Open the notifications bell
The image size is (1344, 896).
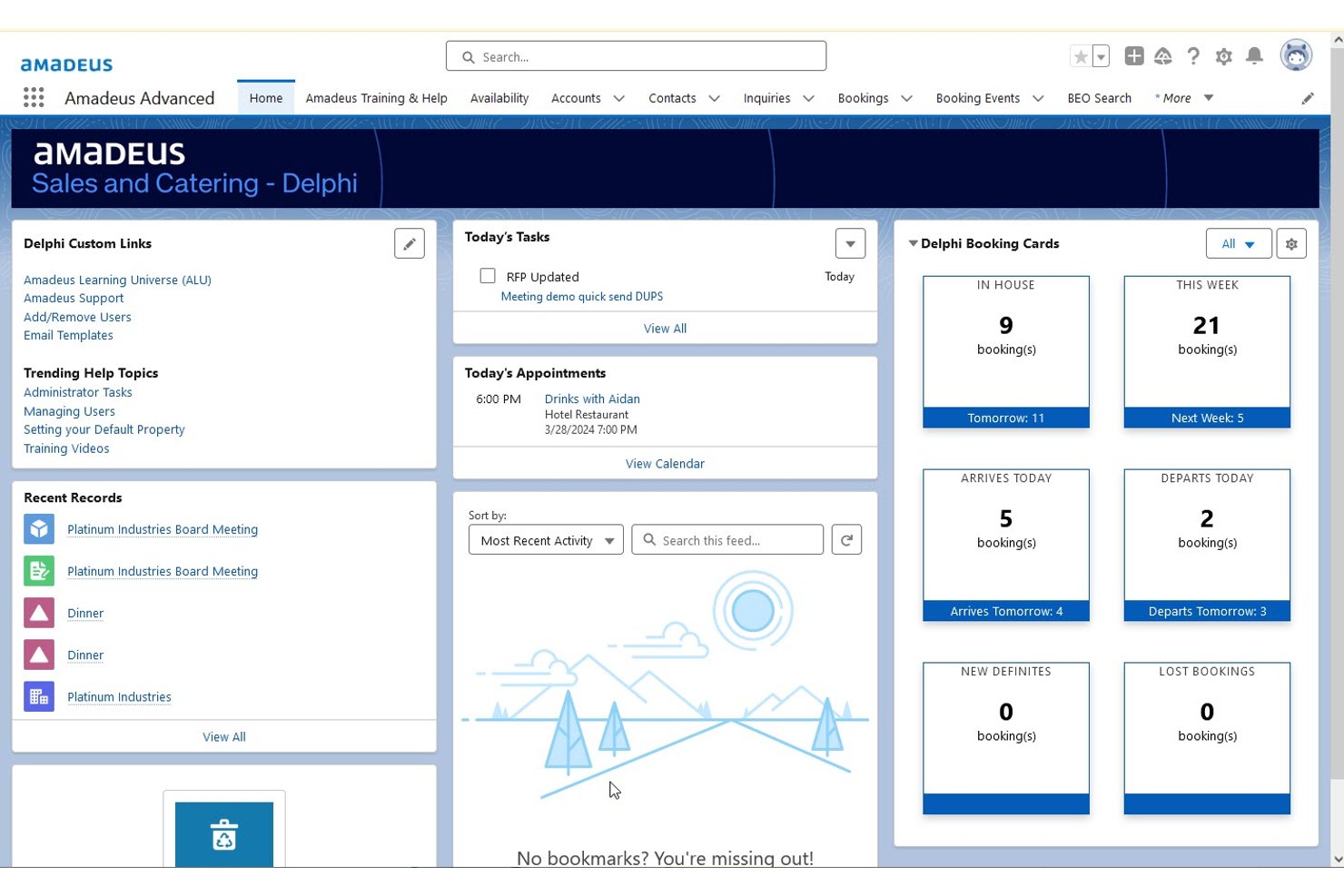pos(1255,56)
